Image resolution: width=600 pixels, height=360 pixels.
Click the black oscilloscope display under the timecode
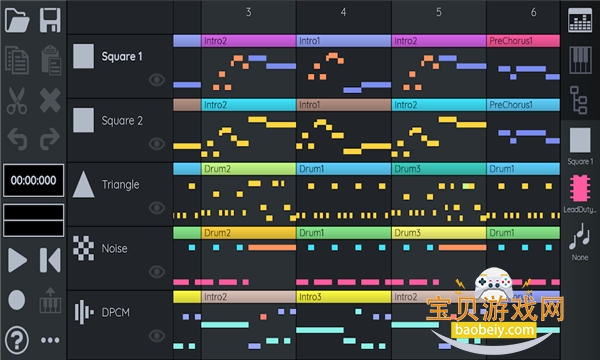click(x=34, y=220)
